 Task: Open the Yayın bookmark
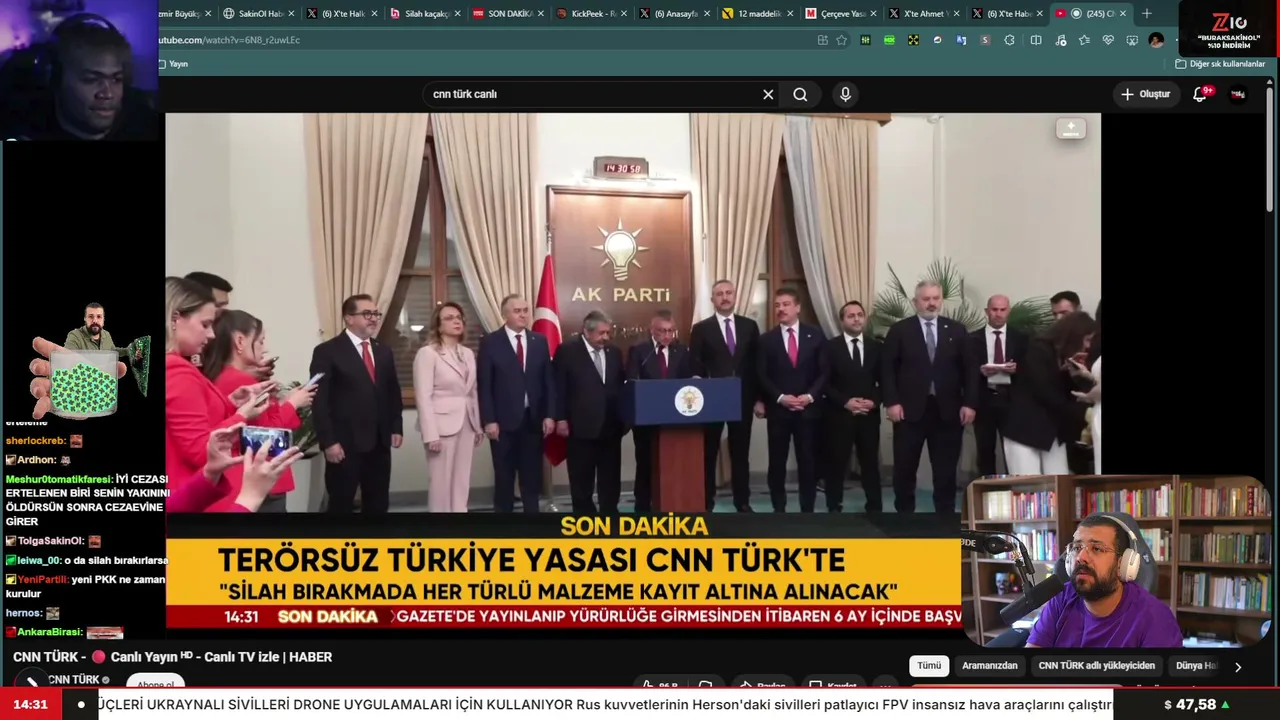pos(173,64)
